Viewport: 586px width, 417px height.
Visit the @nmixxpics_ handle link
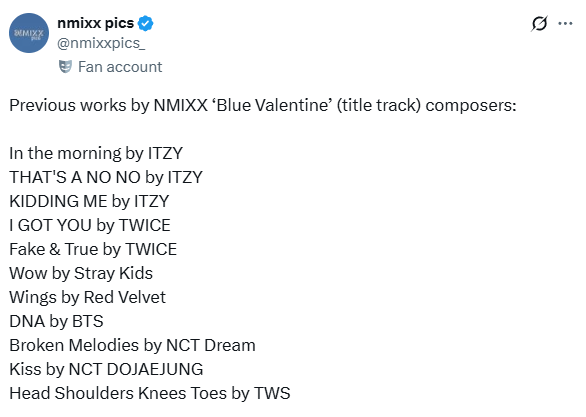[x=101, y=43]
